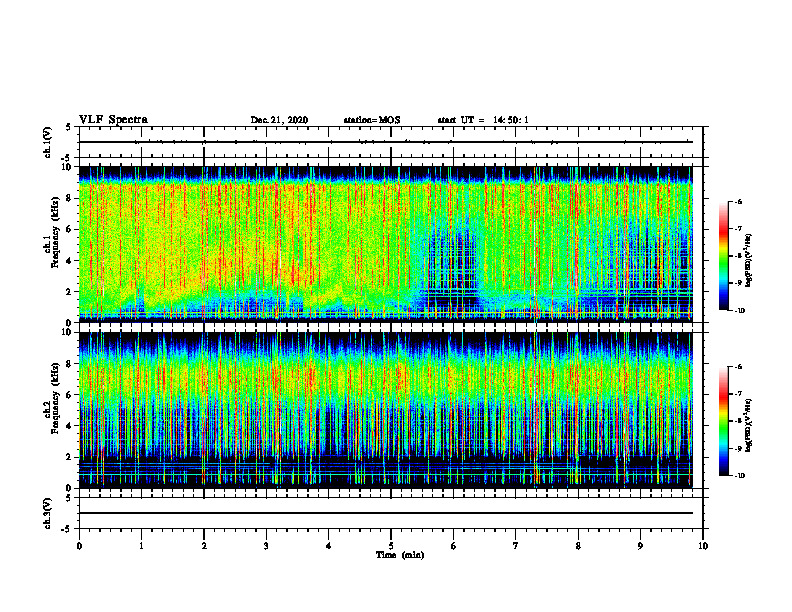The image size is (792, 612).
Task: Click time axis tick label "7"
Action: pos(516,546)
